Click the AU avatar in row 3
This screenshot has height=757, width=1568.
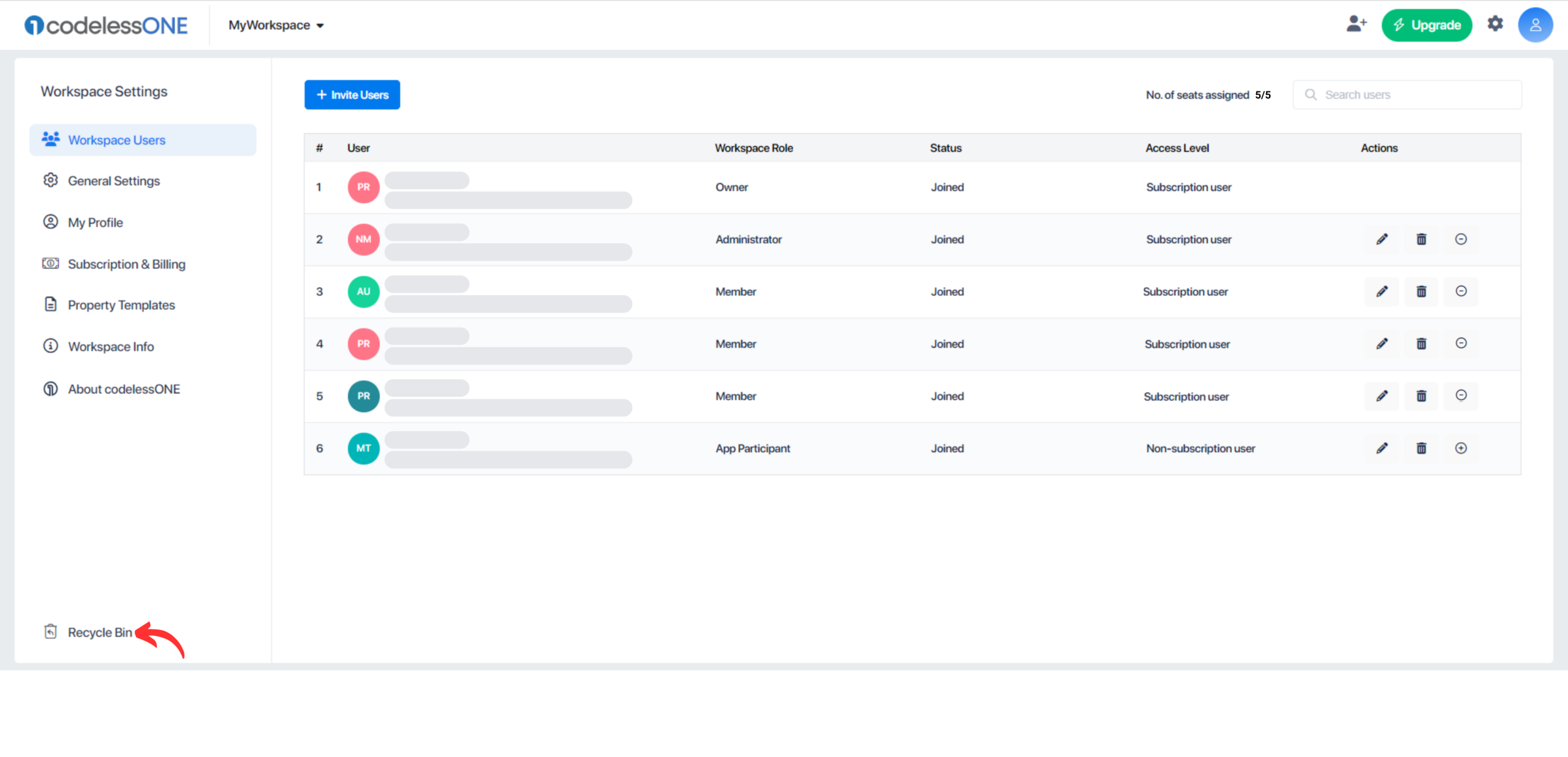click(x=363, y=292)
